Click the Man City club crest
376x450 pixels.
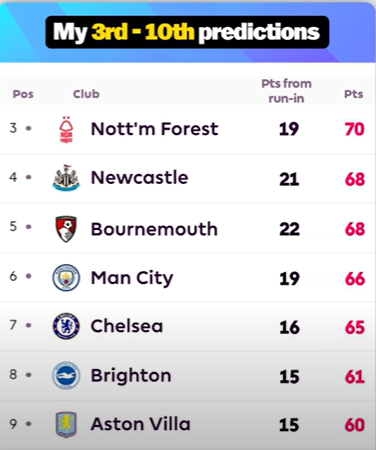click(x=66, y=277)
